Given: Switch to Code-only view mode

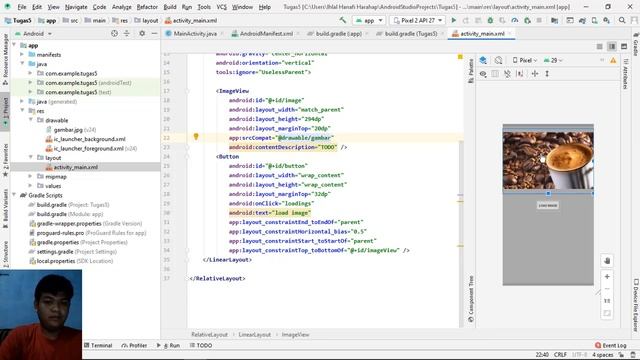Looking at the screenshot, I should (x=599, y=47).
